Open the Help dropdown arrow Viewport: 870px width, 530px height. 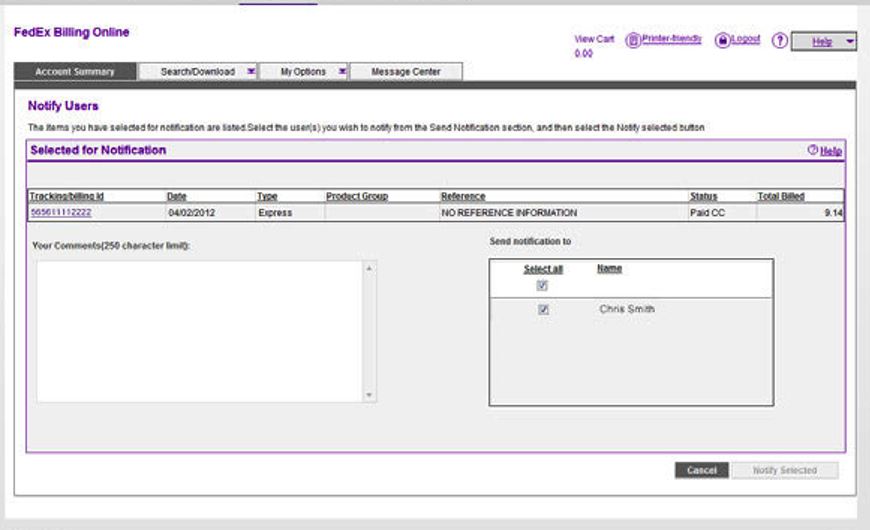(x=849, y=41)
